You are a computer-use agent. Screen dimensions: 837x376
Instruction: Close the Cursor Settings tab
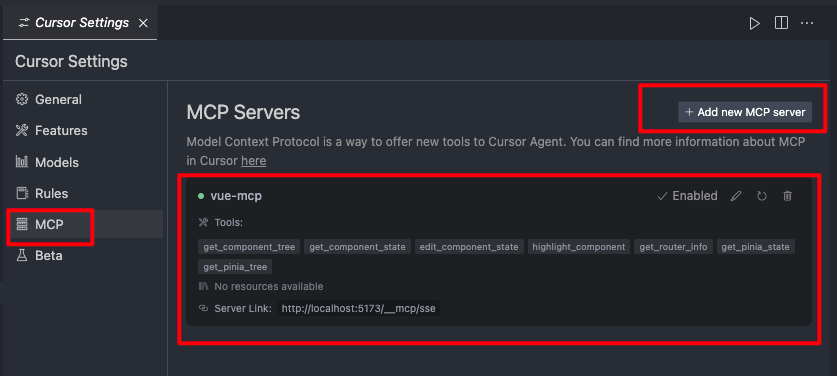[x=143, y=24]
